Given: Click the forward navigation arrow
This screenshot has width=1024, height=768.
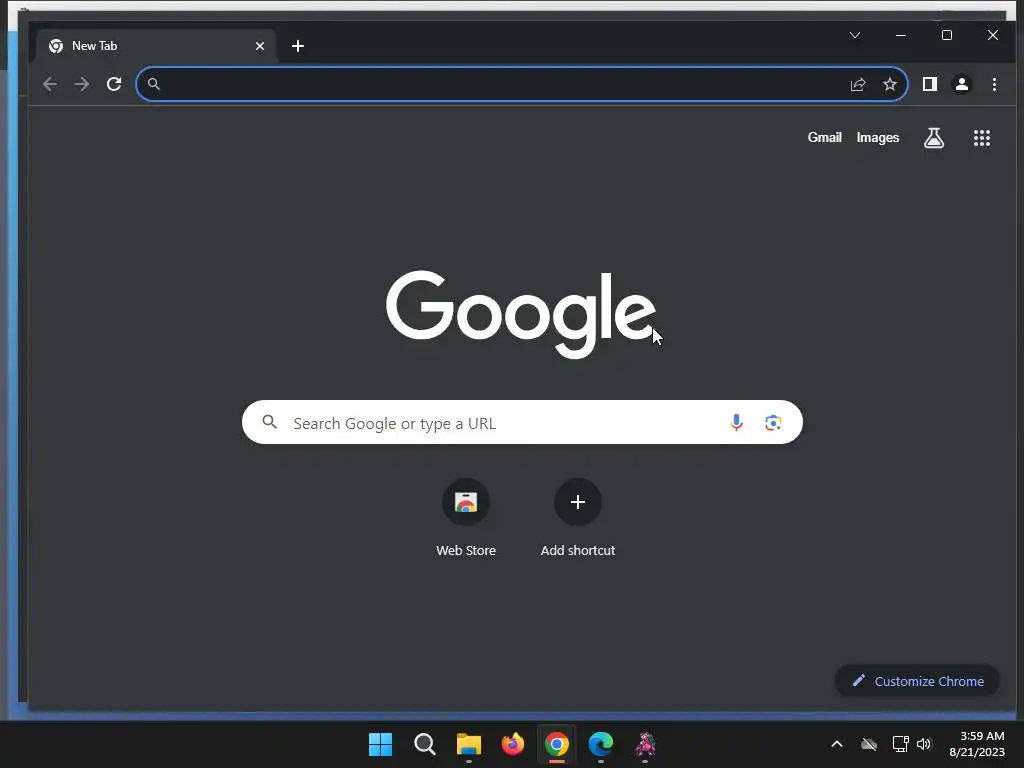Looking at the screenshot, I should (x=82, y=84).
